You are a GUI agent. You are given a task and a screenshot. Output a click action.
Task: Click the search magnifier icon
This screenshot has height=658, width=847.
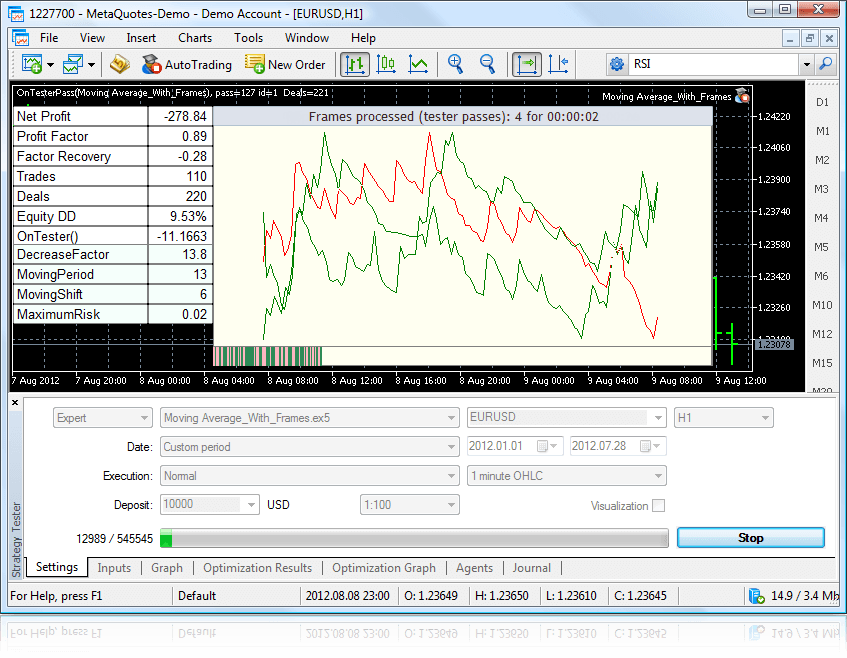pyautogui.click(x=826, y=64)
